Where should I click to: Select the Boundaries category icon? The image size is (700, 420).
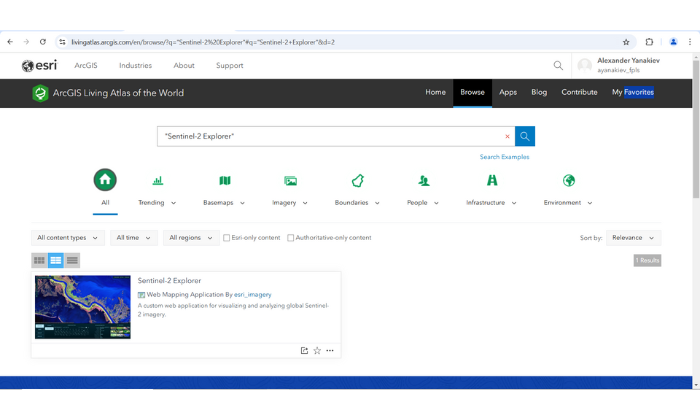[358, 180]
